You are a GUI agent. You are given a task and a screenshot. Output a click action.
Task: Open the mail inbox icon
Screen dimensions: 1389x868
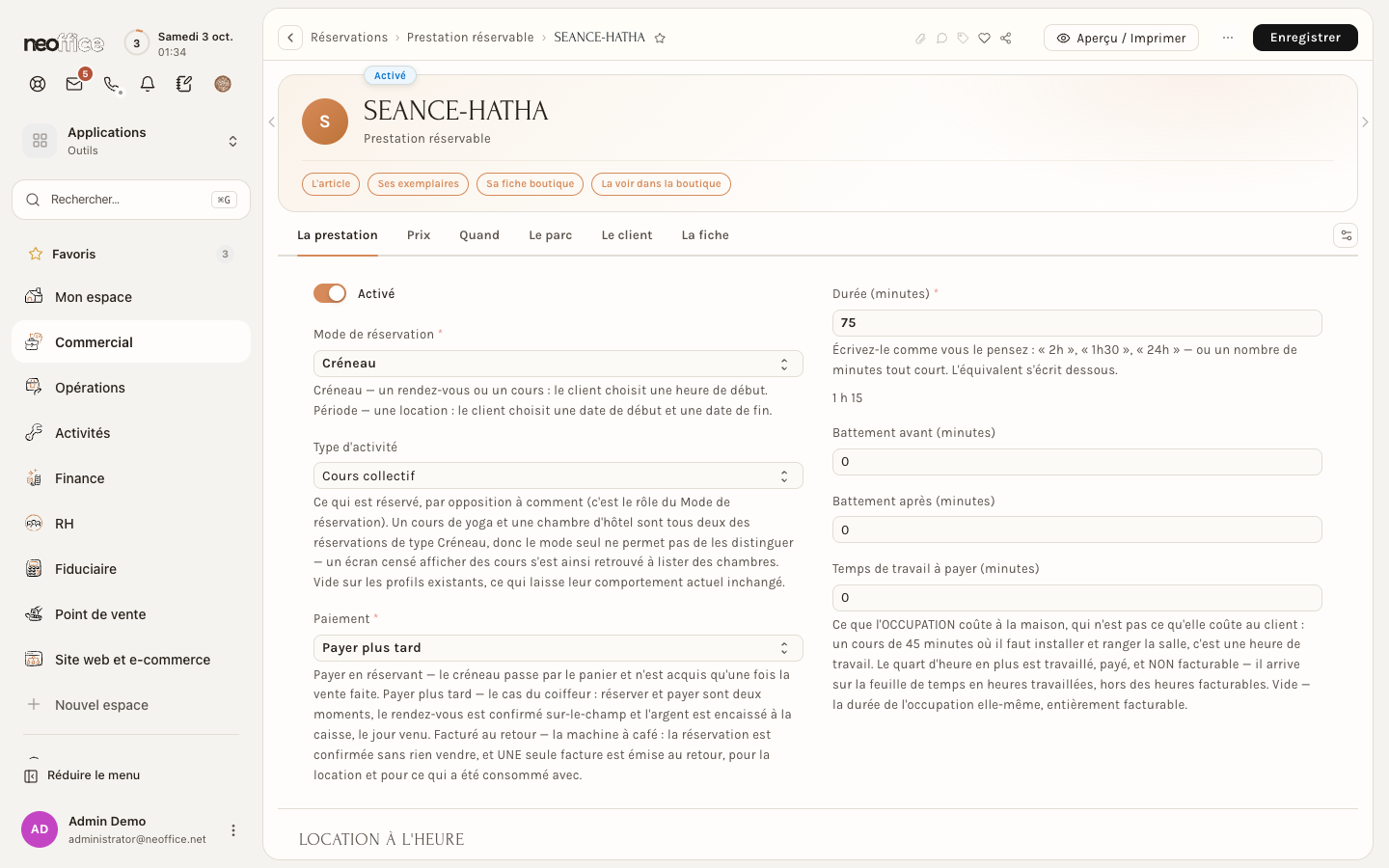click(74, 84)
